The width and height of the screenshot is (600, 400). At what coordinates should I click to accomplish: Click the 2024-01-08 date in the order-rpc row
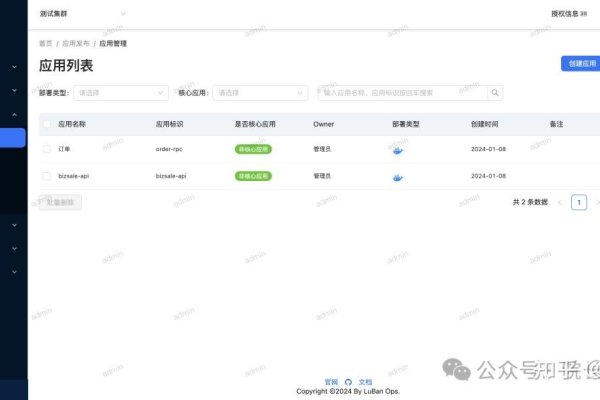pyautogui.click(x=489, y=149)
